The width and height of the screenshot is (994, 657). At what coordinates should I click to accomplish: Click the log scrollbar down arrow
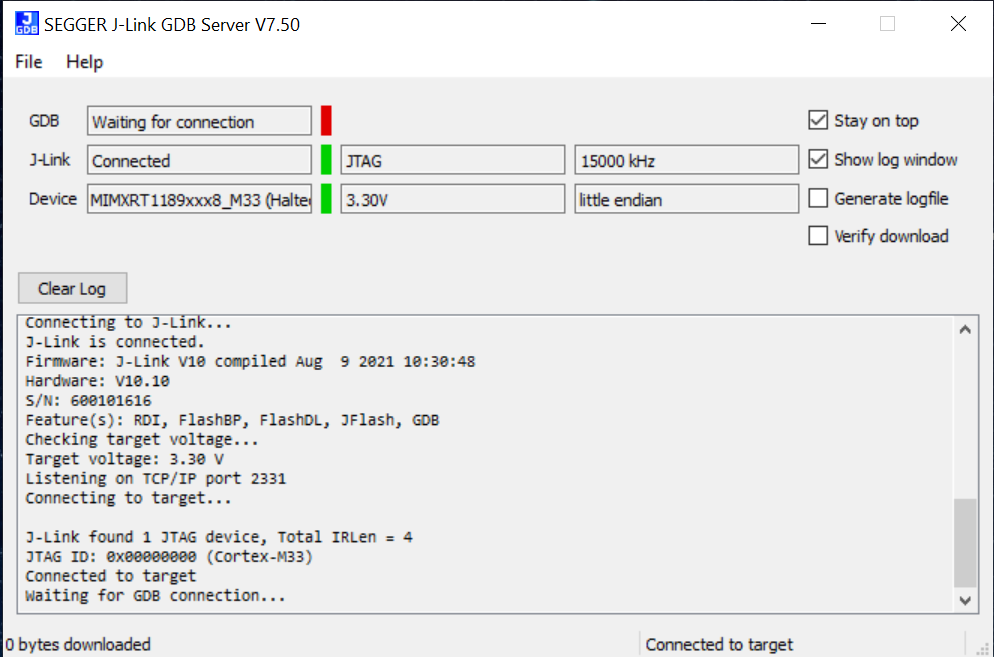965,600
